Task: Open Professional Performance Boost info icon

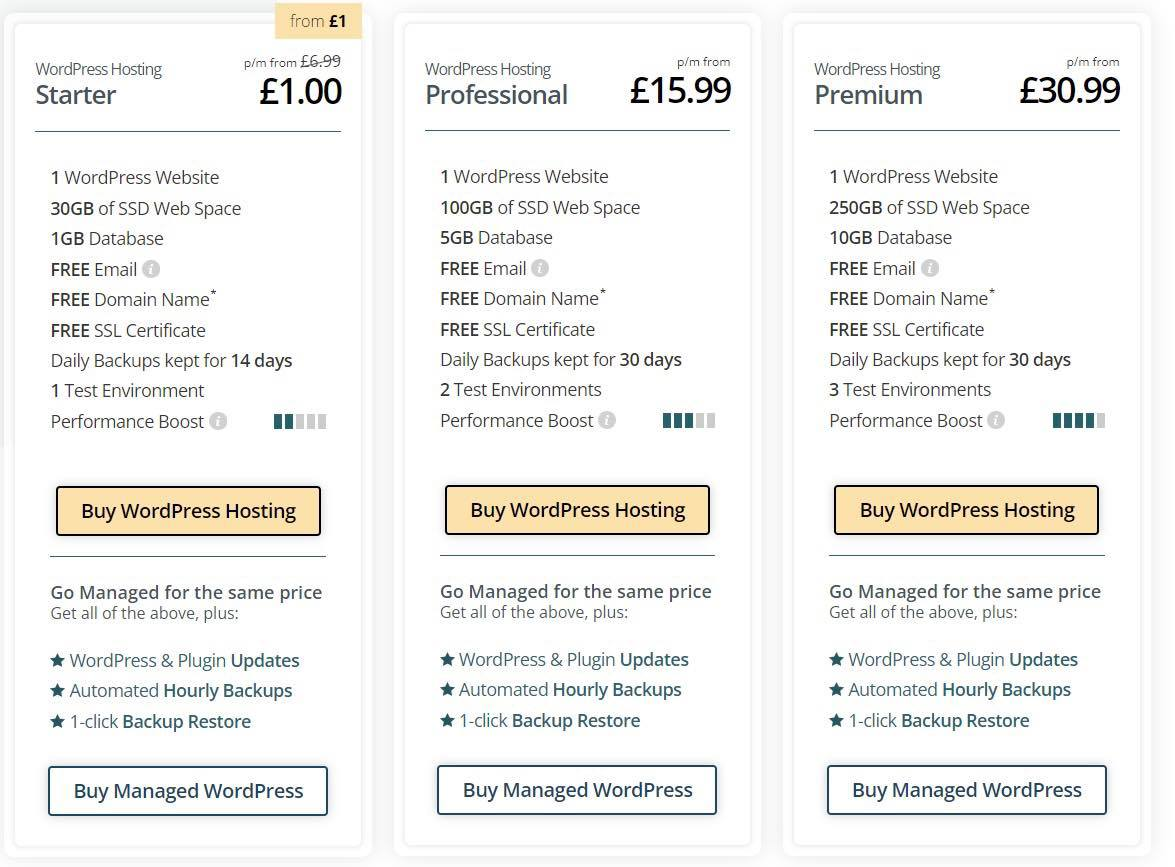Action: [608, 420]
